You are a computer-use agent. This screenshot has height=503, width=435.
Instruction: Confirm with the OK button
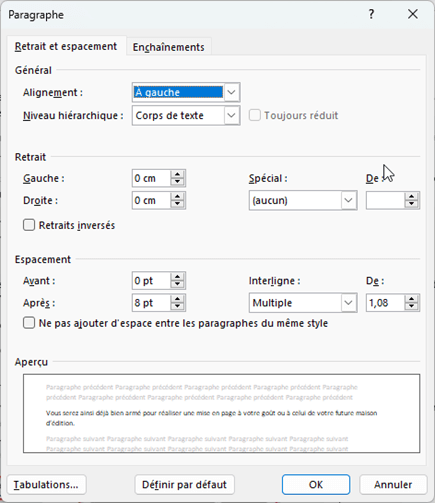tap(316, 485)
